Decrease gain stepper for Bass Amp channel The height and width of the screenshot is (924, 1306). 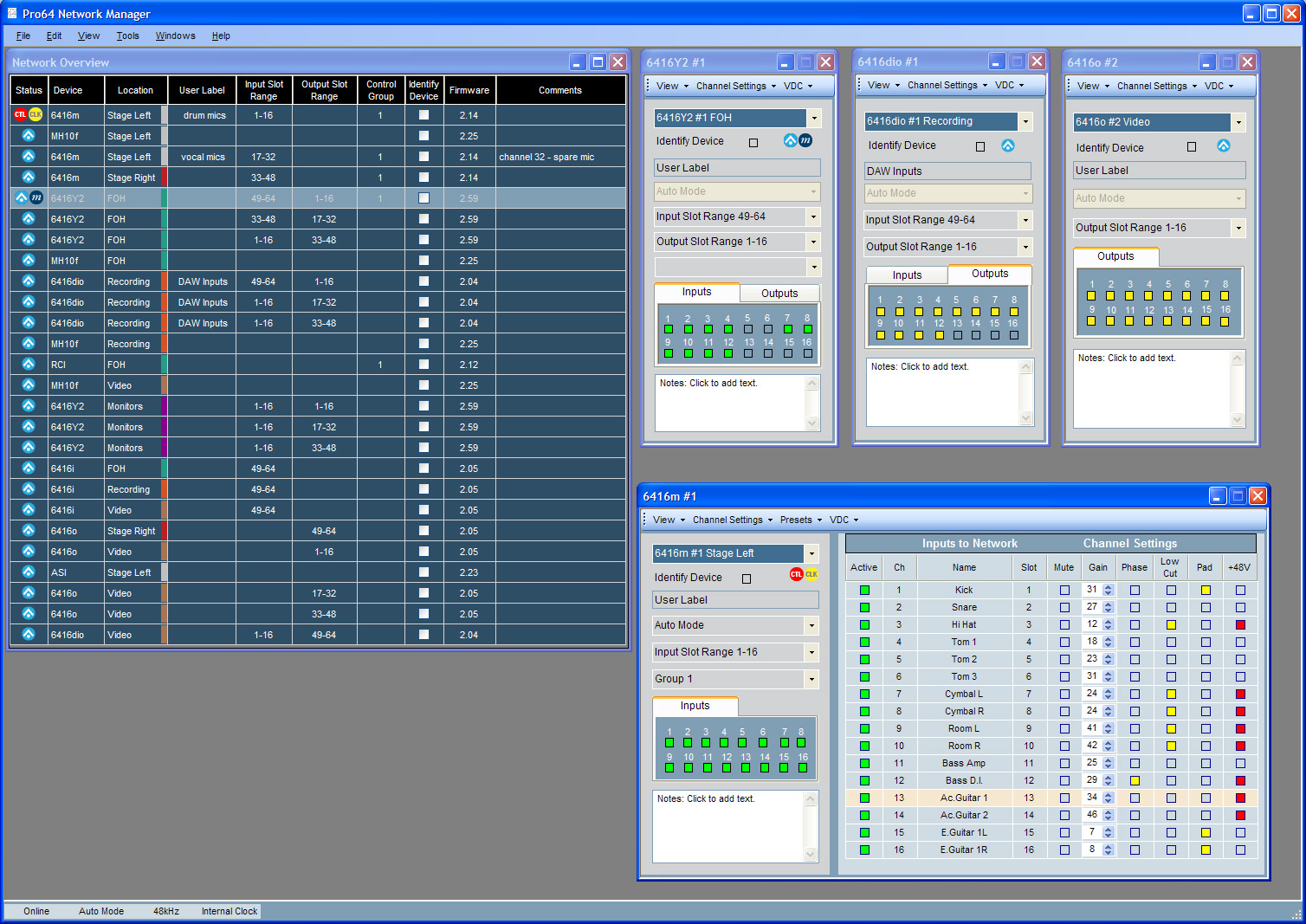pyautogui.click(x=1108, y=766)
